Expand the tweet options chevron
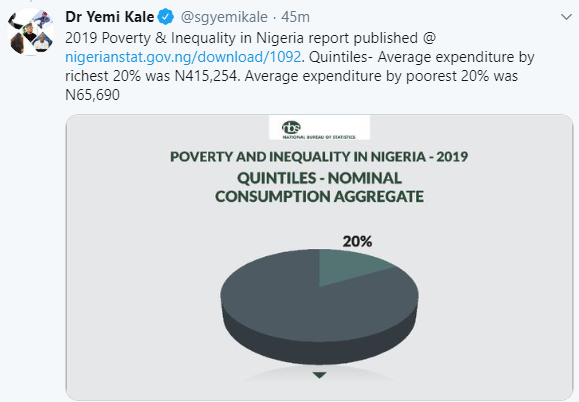The height and width of the screenshot is (402, 579). (566, 17)
